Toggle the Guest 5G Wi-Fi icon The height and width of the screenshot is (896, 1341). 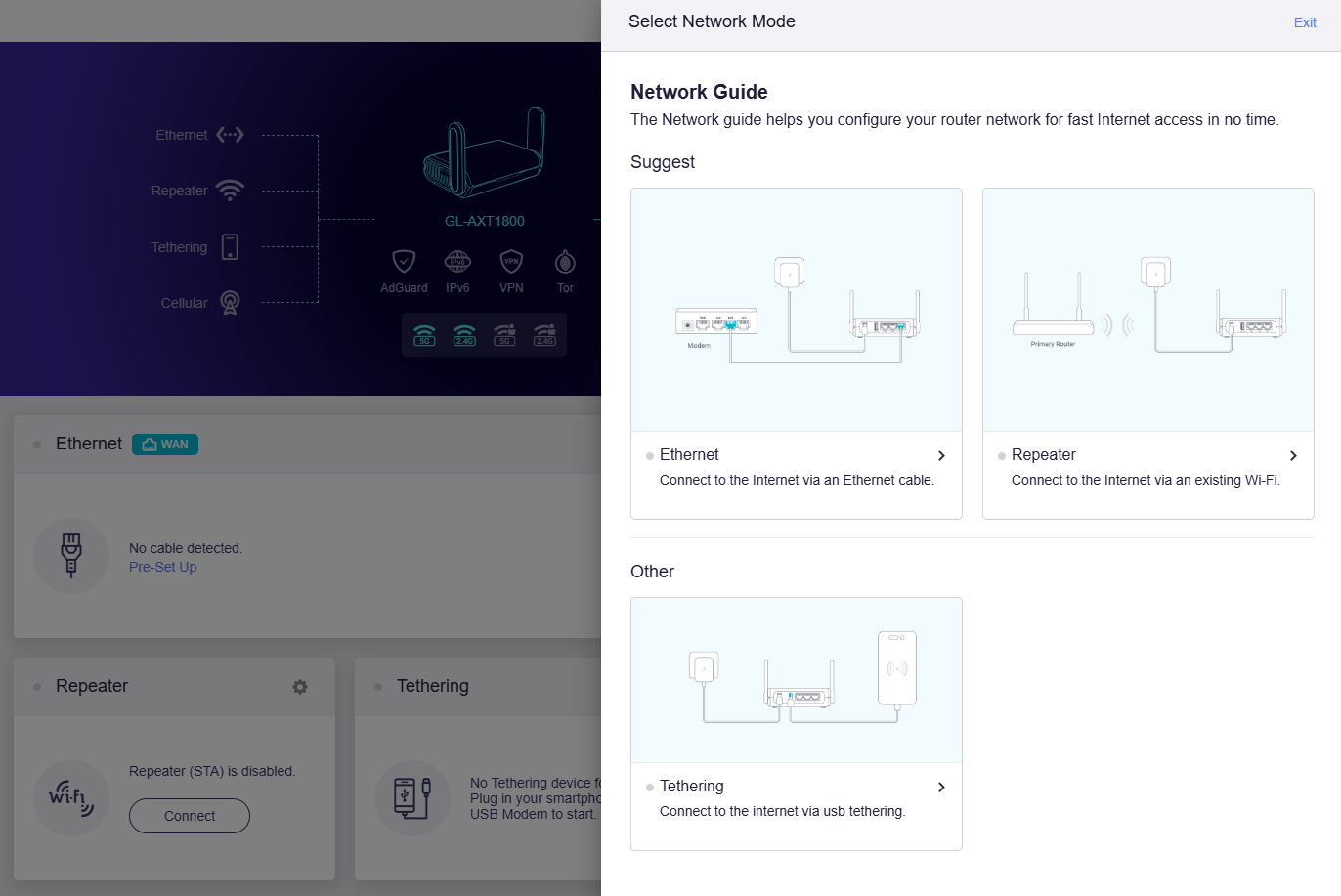tap(504, 335)
